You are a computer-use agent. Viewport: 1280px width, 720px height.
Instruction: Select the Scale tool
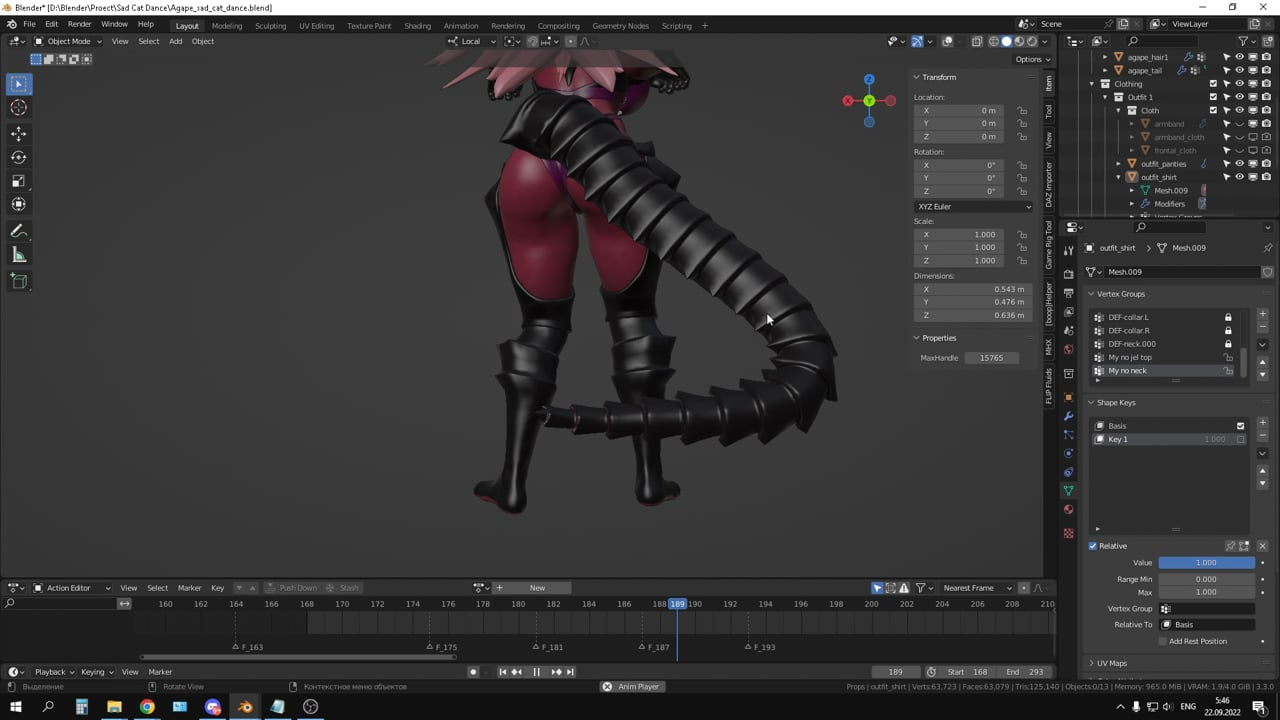point(19,181)
